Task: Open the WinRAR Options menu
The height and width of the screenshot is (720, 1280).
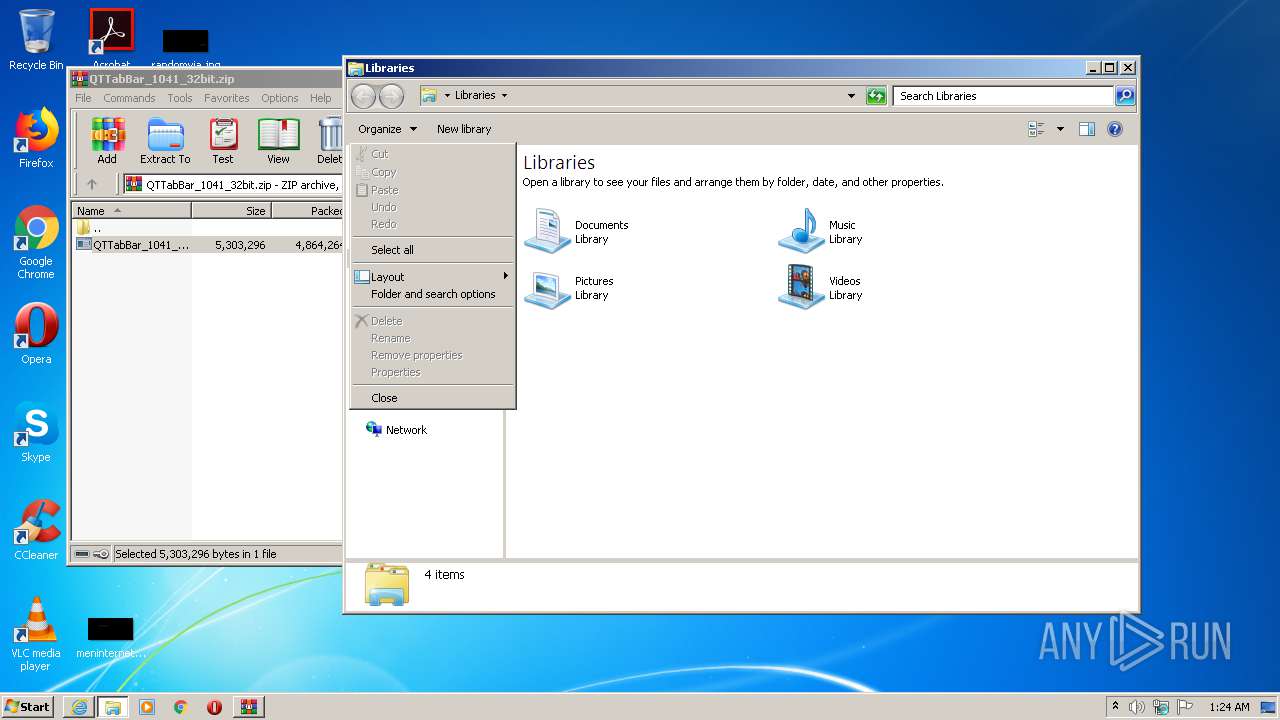Action: [x=280, y=98]
